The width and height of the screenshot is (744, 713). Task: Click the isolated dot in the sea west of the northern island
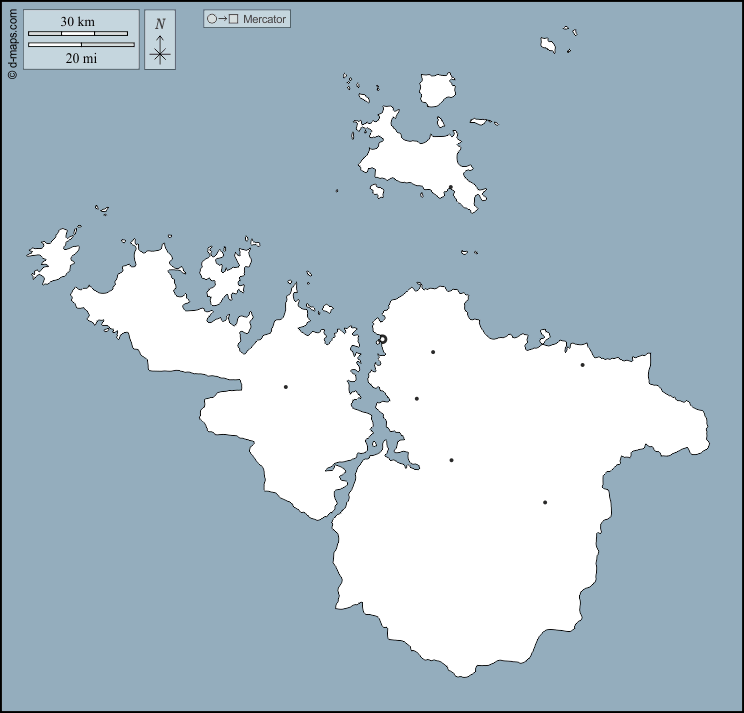click(337, 191)
